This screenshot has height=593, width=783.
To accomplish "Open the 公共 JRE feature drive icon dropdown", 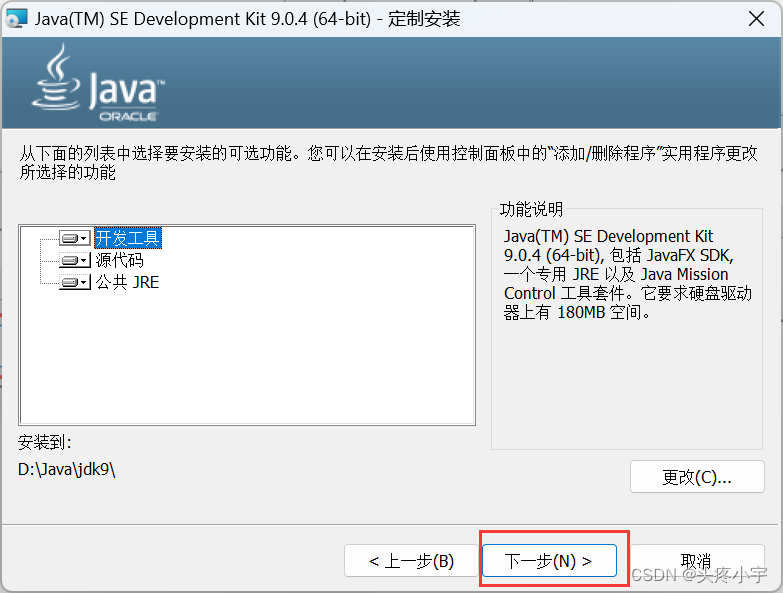I will pos(75,282).
